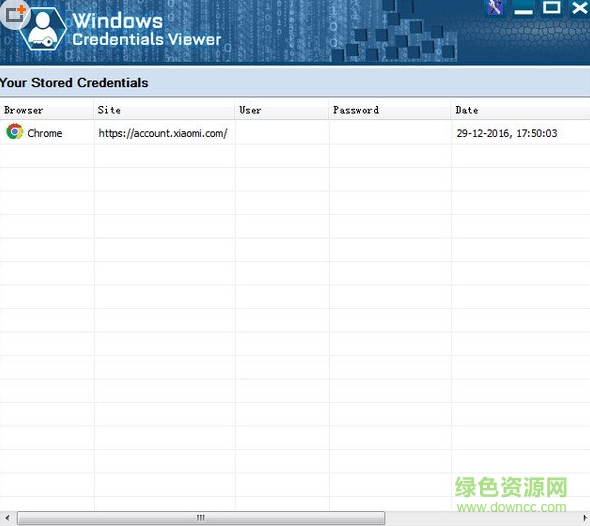Viewport: 590px width, 526px height.
Task: Click the Chrome browser icon in the row
Action: [15, 132]
